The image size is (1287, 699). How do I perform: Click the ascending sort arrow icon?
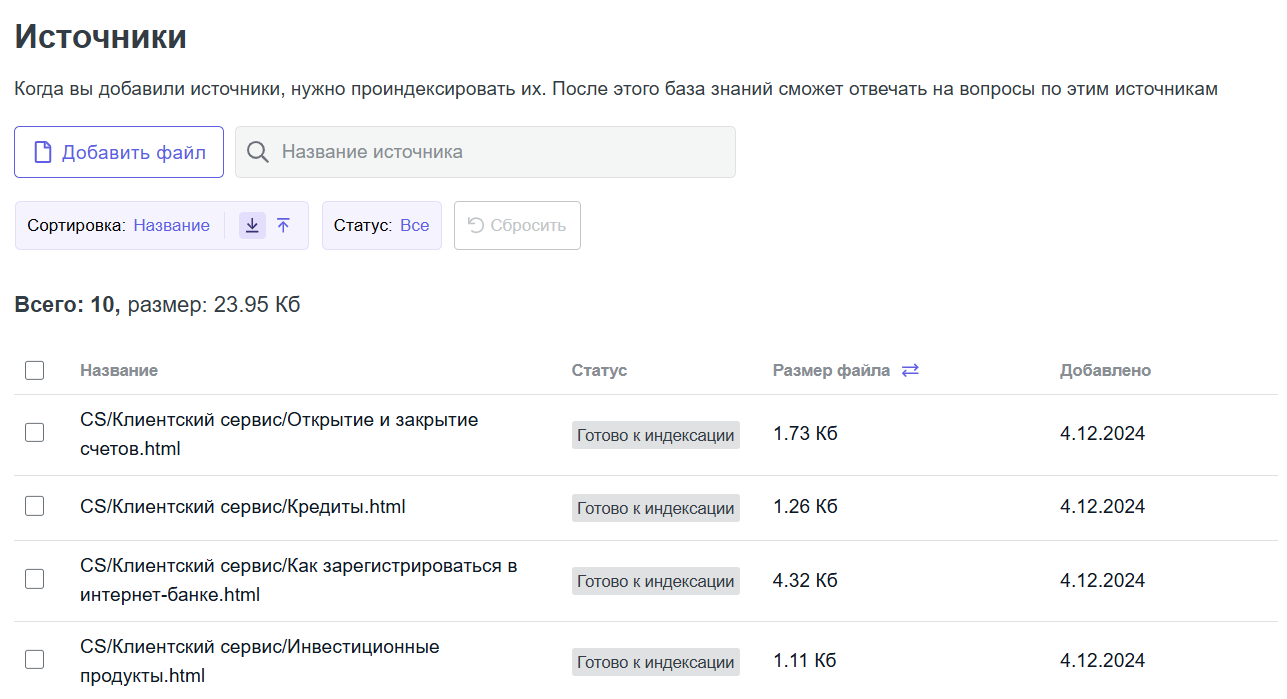pyautogui.click(x=283, y=226)
